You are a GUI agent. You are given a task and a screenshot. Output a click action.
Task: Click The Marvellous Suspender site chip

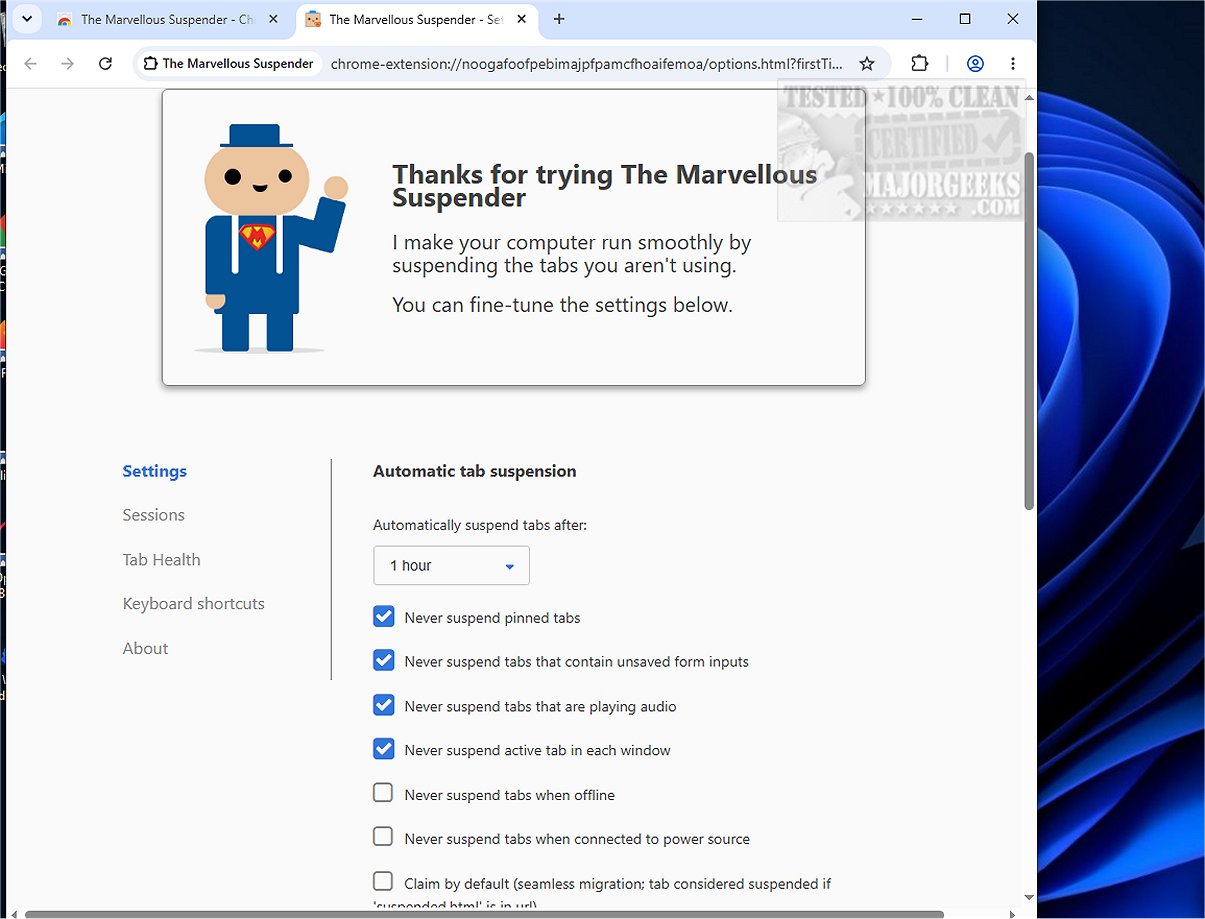point(229,64)
